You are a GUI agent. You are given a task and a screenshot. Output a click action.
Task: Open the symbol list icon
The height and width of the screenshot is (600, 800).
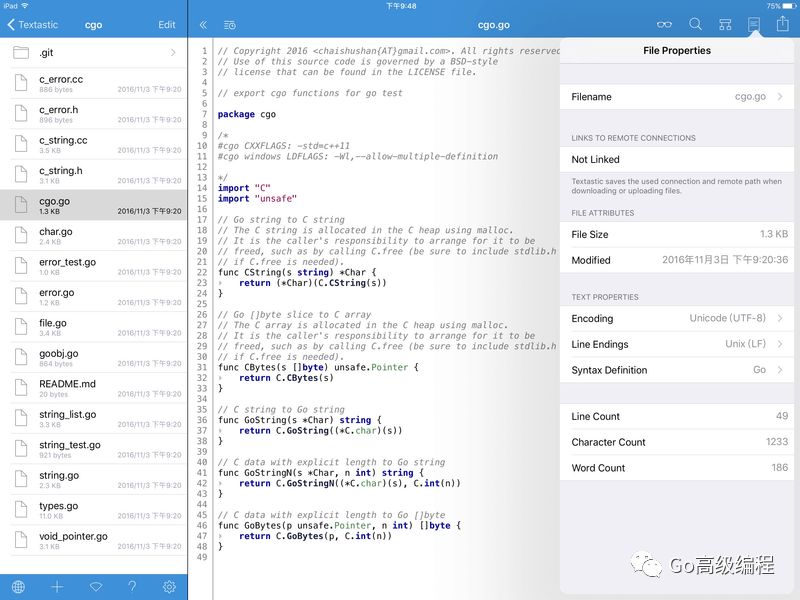click(x=230, y=24)
